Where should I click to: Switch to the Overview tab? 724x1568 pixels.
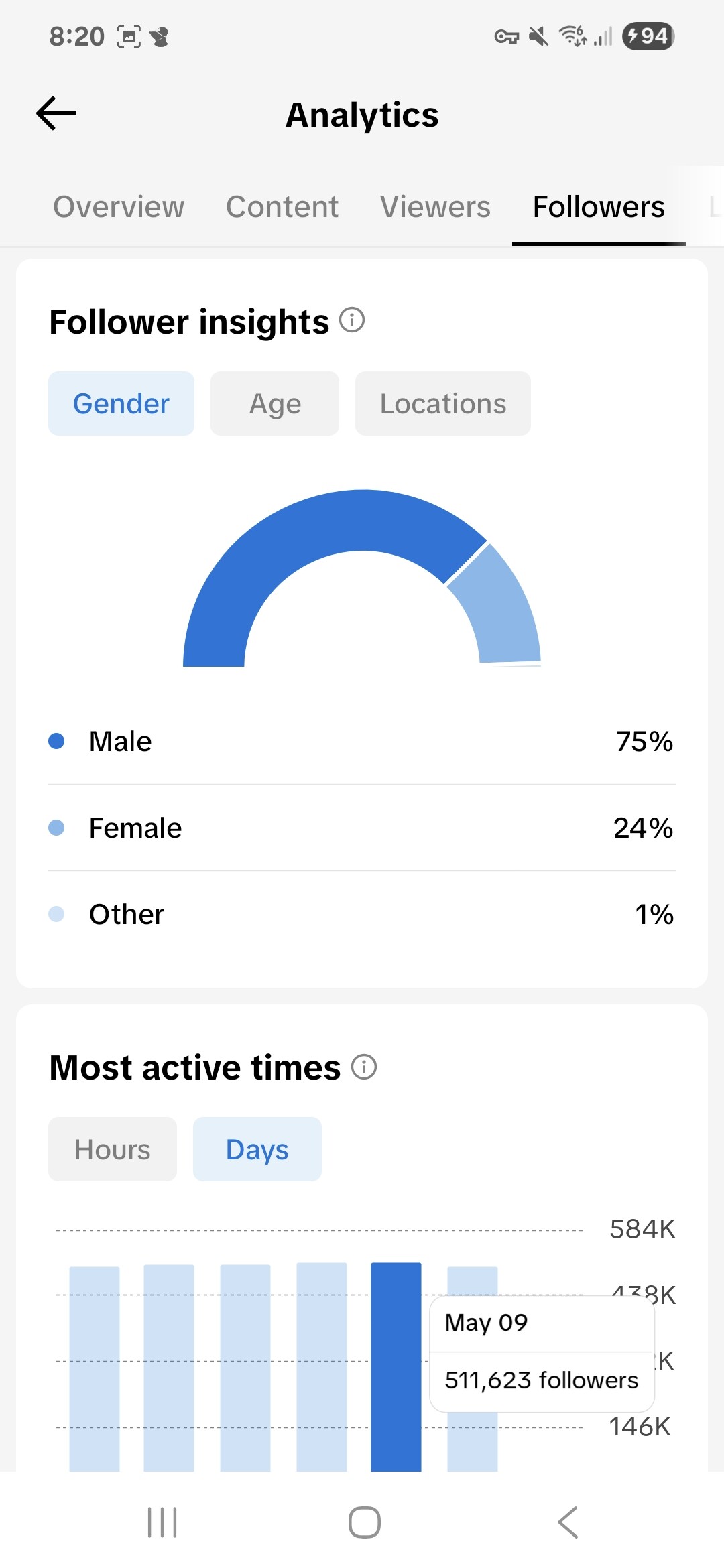click(119, 207)
